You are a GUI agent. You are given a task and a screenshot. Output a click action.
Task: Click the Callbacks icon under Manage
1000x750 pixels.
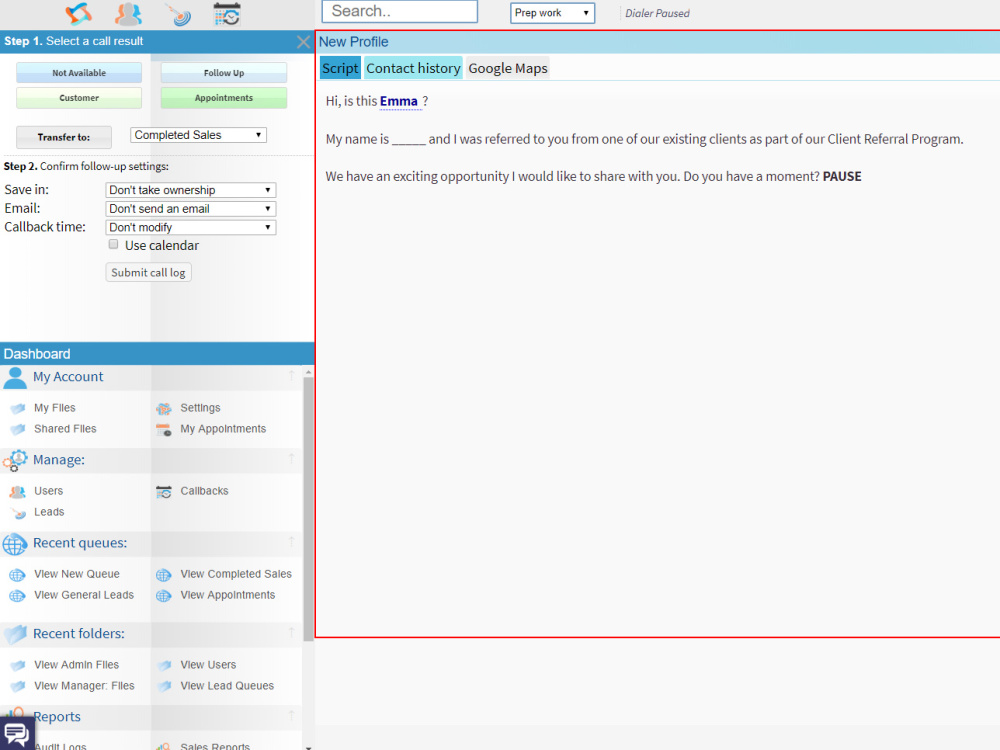[164, 492]
